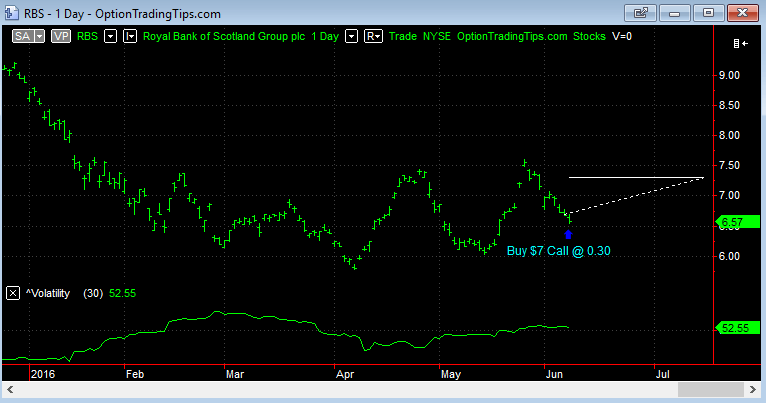
Task: Click the window restore-up icon in title bar
Action: tap(640, 13)
